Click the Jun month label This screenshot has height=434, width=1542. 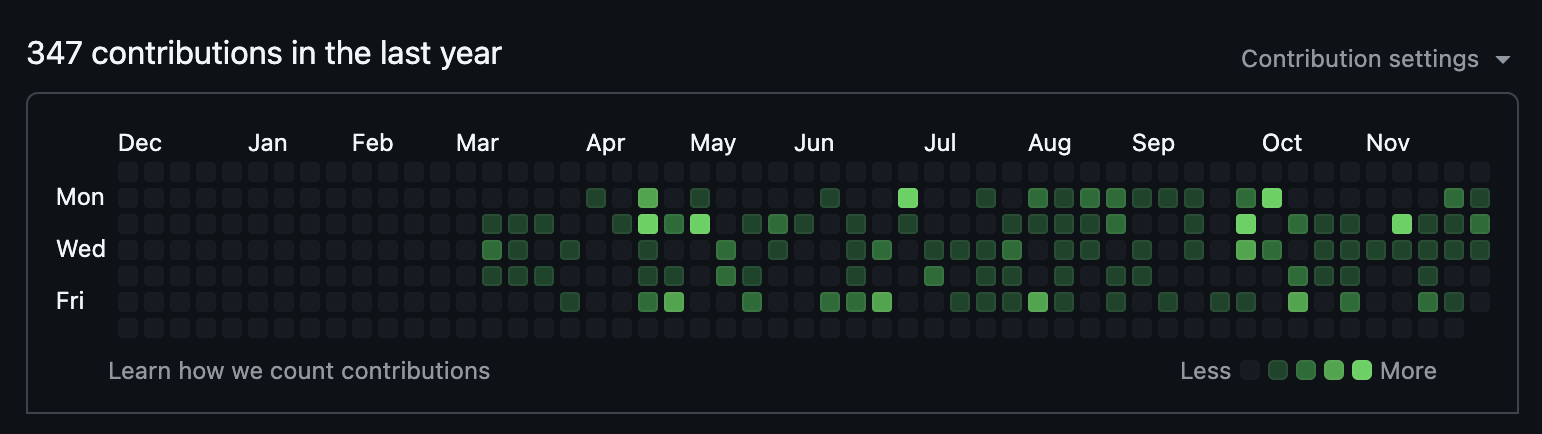[x=814, y=143]
